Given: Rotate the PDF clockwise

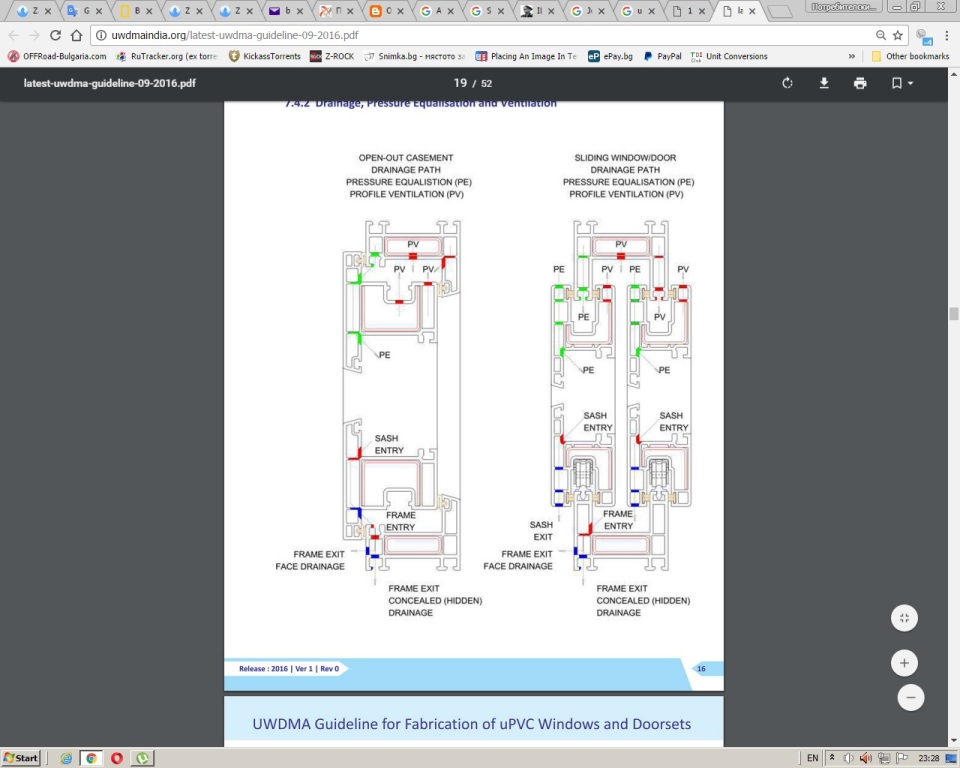Looking at the screenshot, I should pos(788,83).
